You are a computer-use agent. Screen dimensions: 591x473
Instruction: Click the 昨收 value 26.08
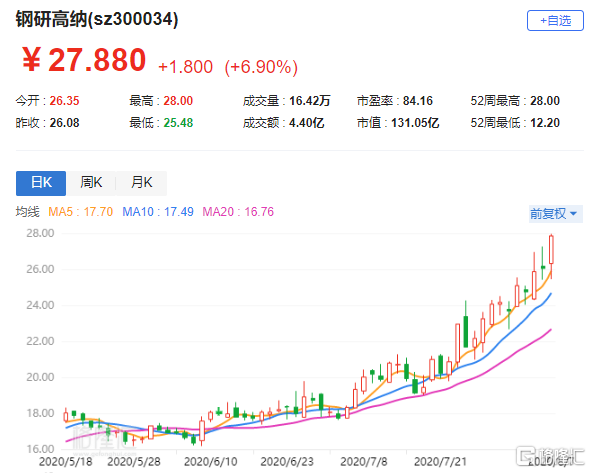click(64, 123)
